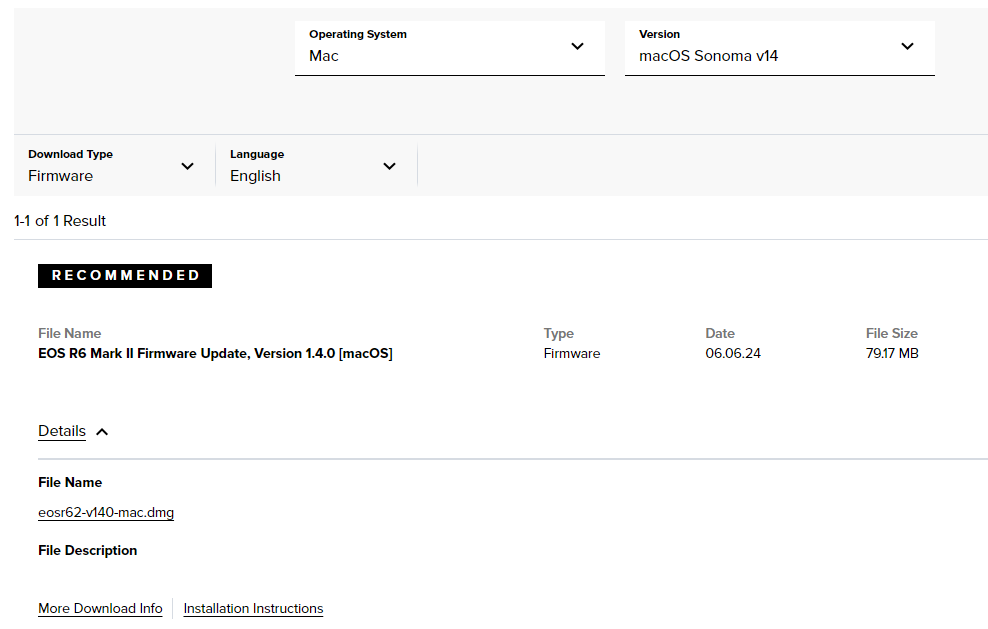Open the Installation Instructions link

[x=253, y=608]
